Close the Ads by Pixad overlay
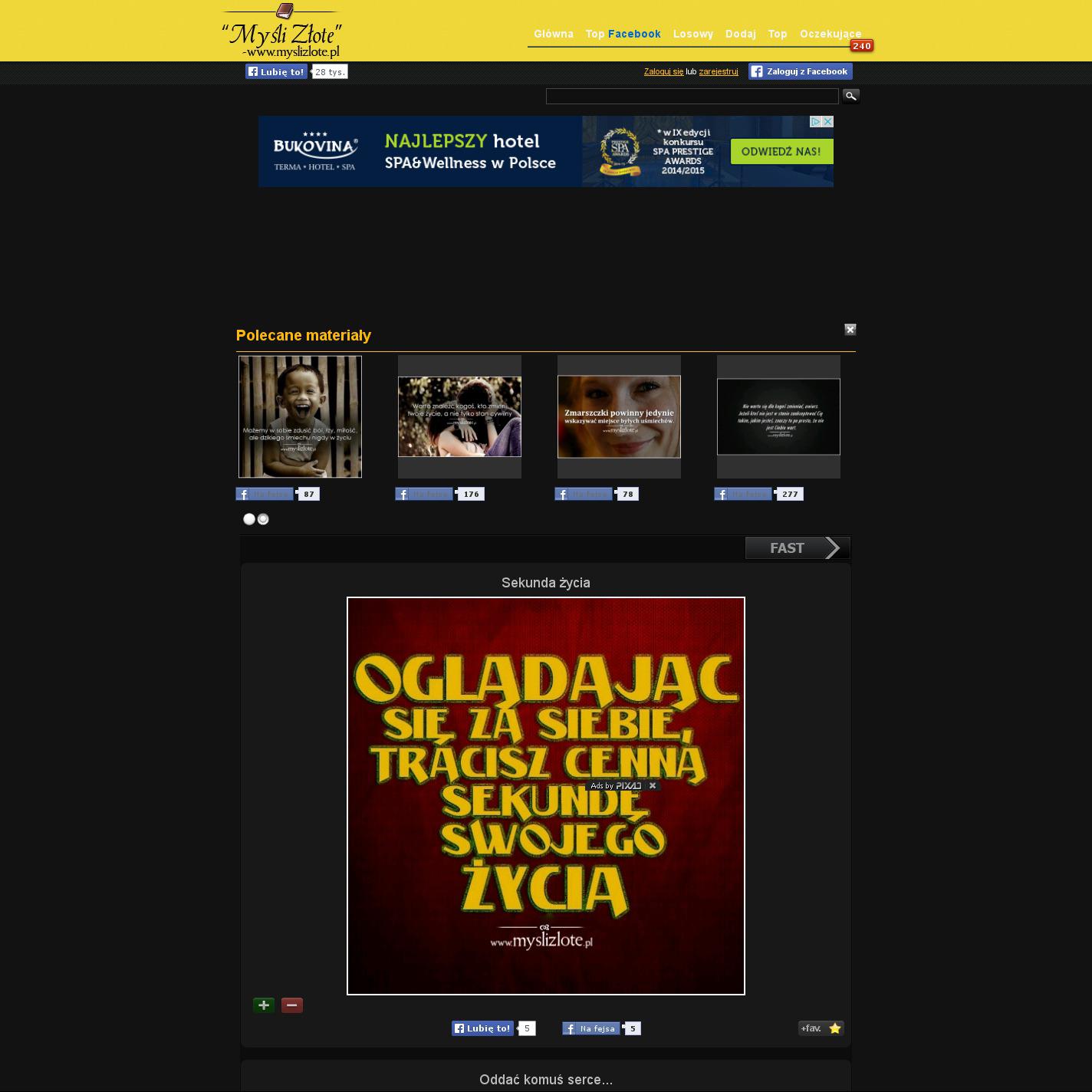This screenshot has width=1092, height=1092. (x=653, y=785)
